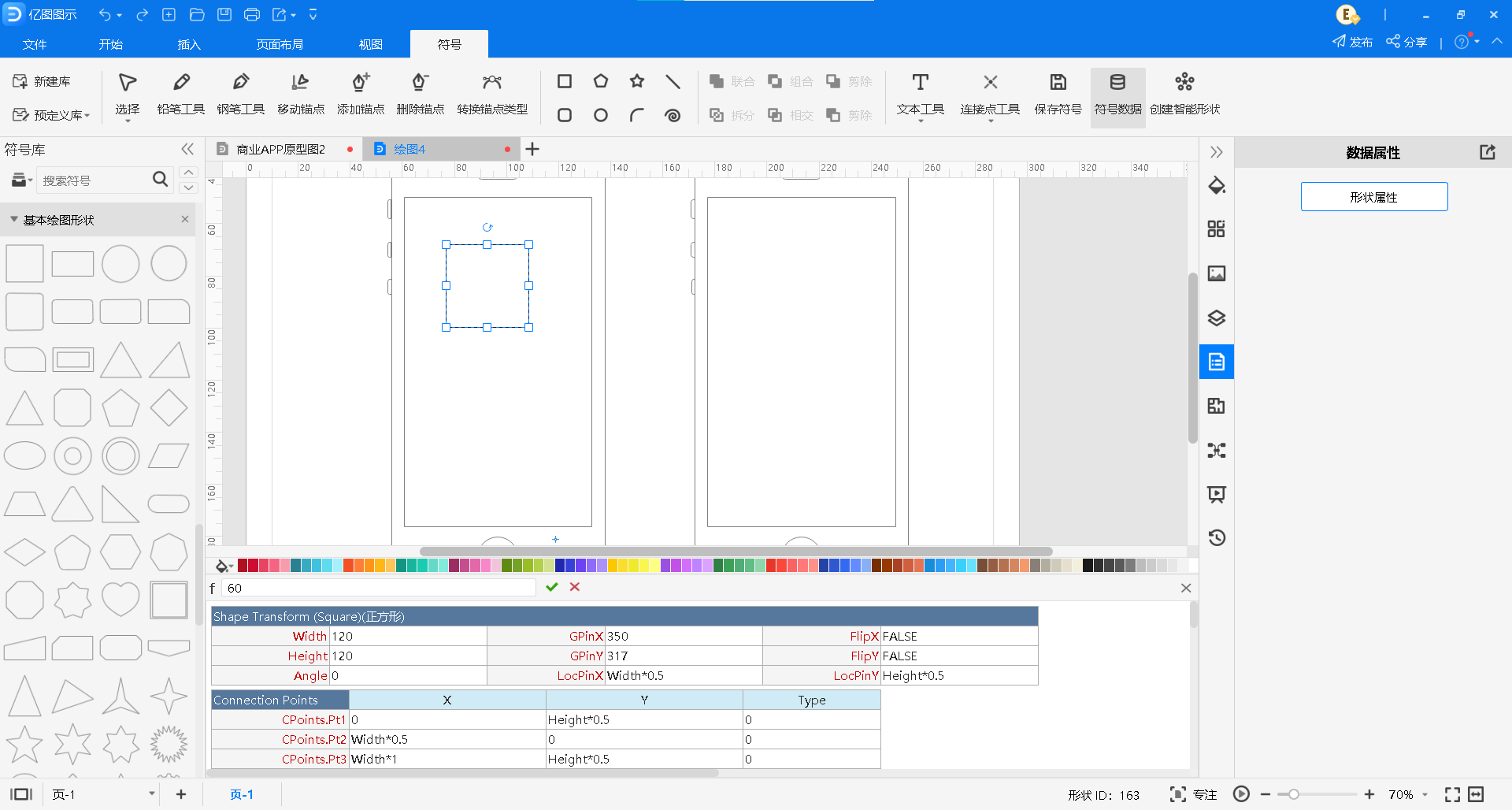Click the Shape Properties (形状属性) button
Viewport: 1512px width, 810px height.
point(1374,197)
